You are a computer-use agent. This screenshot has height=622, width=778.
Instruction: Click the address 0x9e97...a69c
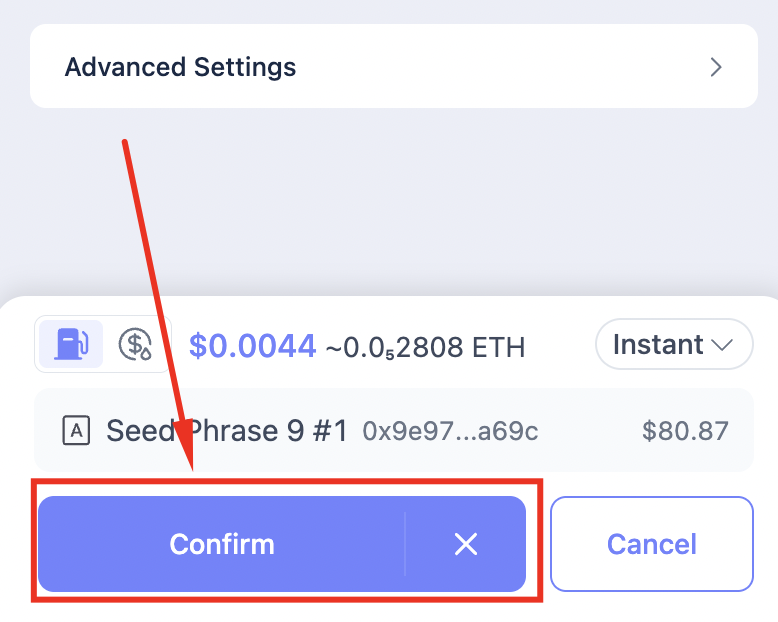tap(450, 432)
